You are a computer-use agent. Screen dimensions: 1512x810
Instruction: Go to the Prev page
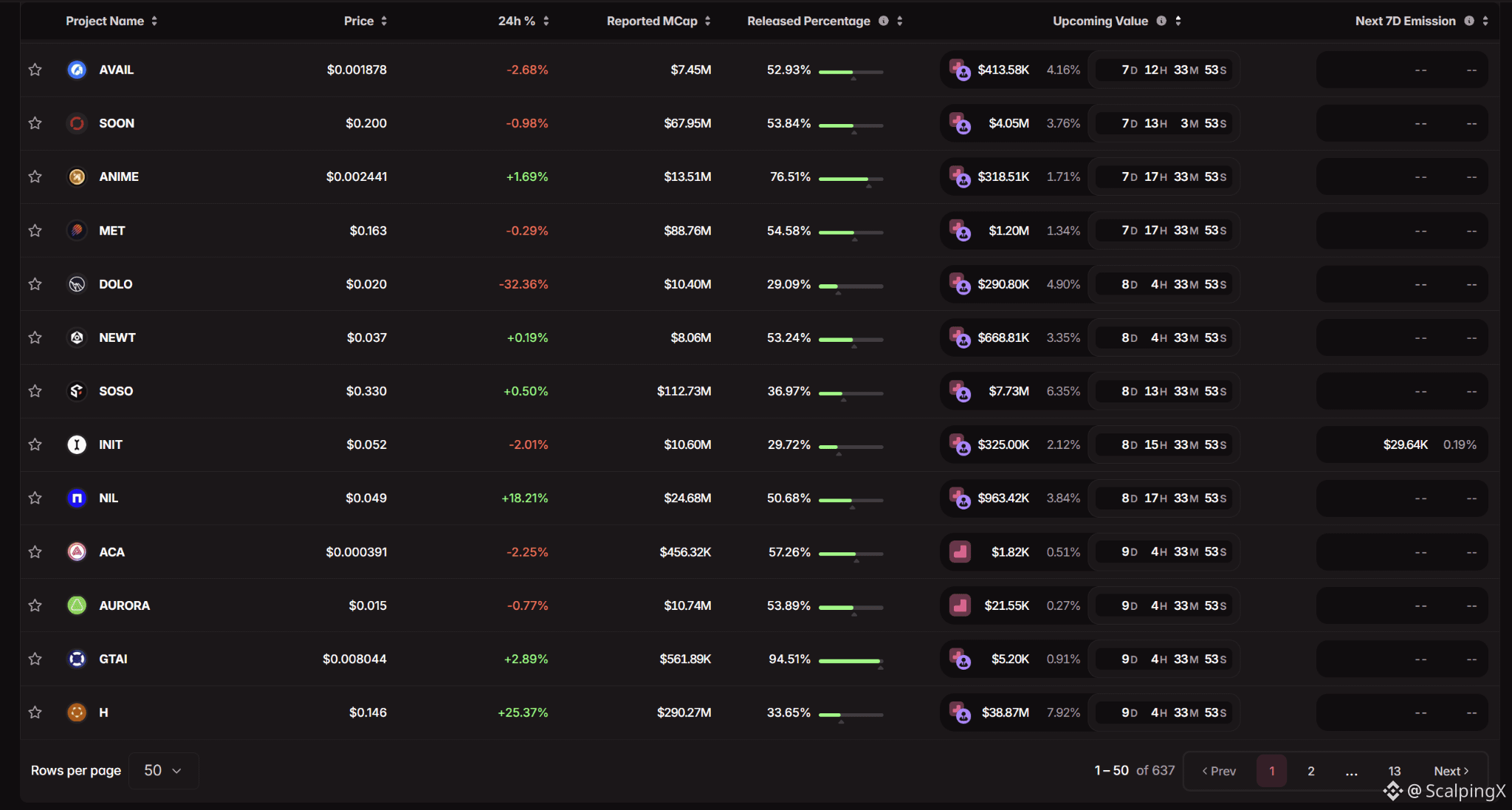click(x=1219, y=771)
